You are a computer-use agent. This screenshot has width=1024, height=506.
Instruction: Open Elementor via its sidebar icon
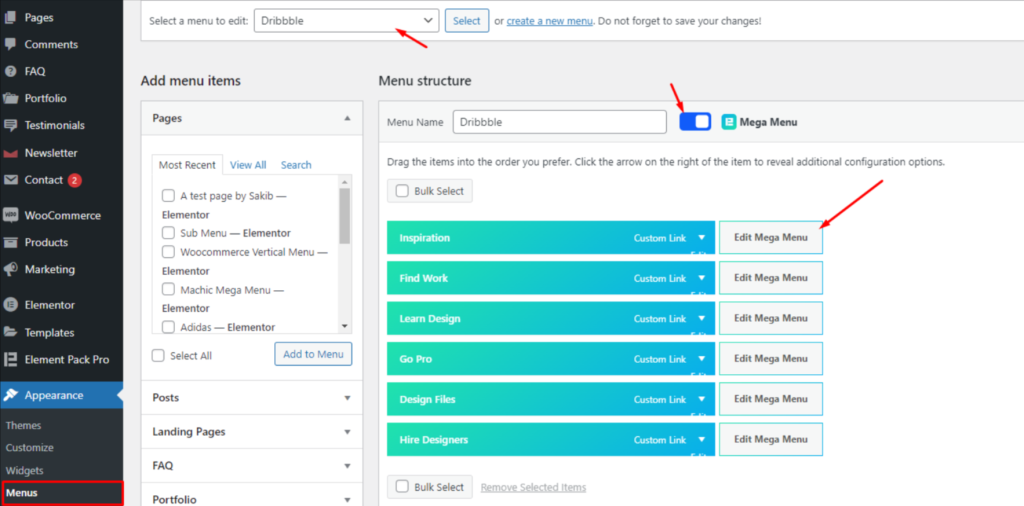pos(10,305)
